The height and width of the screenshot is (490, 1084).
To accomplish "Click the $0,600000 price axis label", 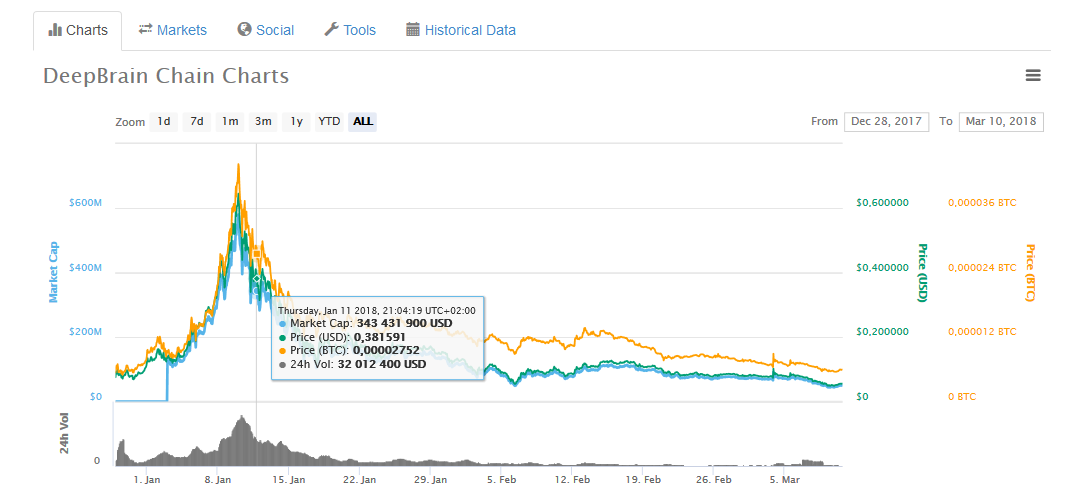I will (882, 202).
